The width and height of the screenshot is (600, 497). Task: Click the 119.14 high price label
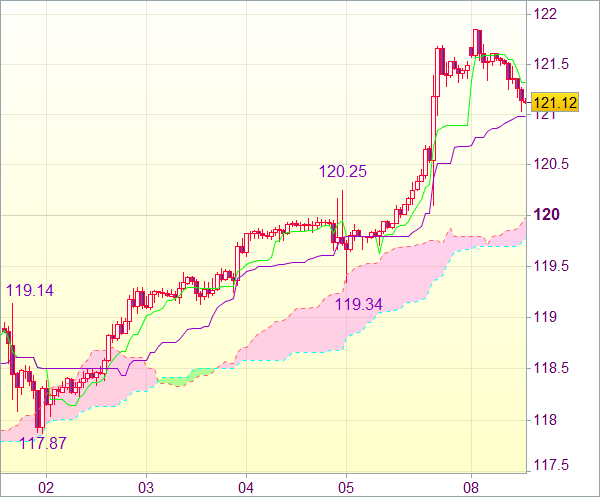coord(30,291)
